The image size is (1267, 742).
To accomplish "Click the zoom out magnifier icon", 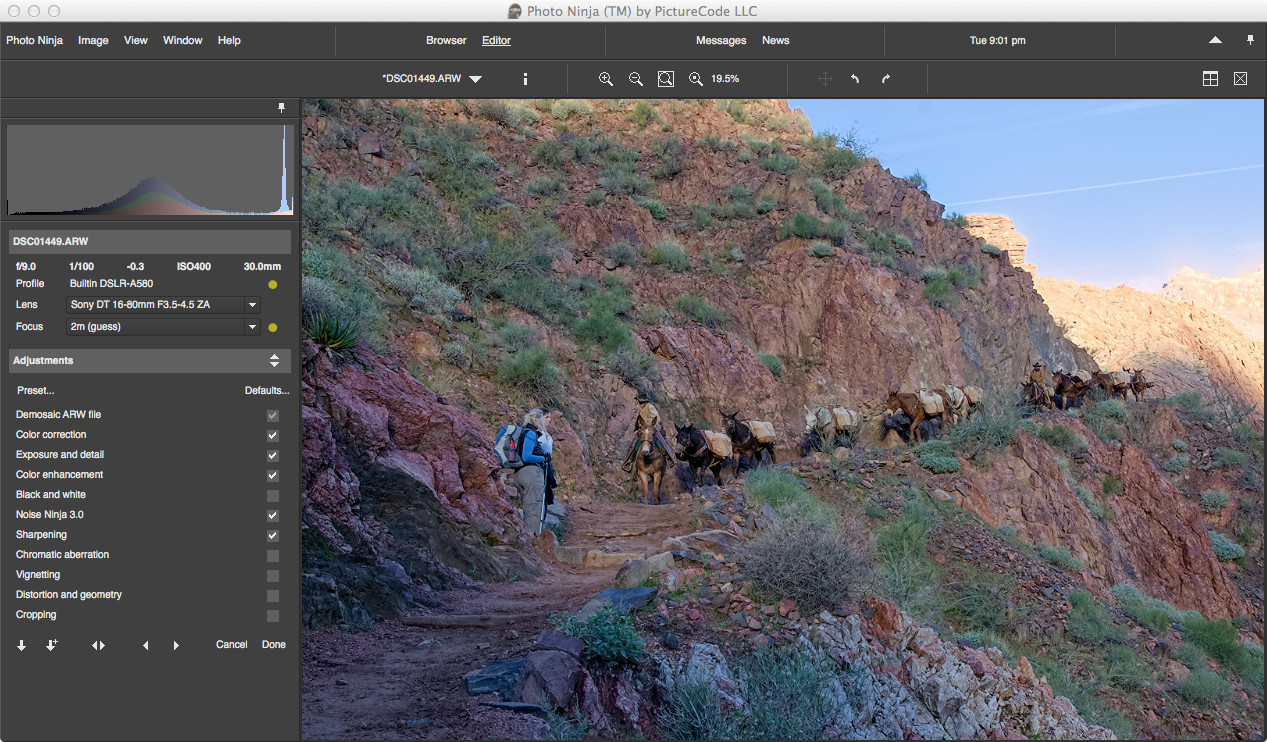I will pos(635,79).
